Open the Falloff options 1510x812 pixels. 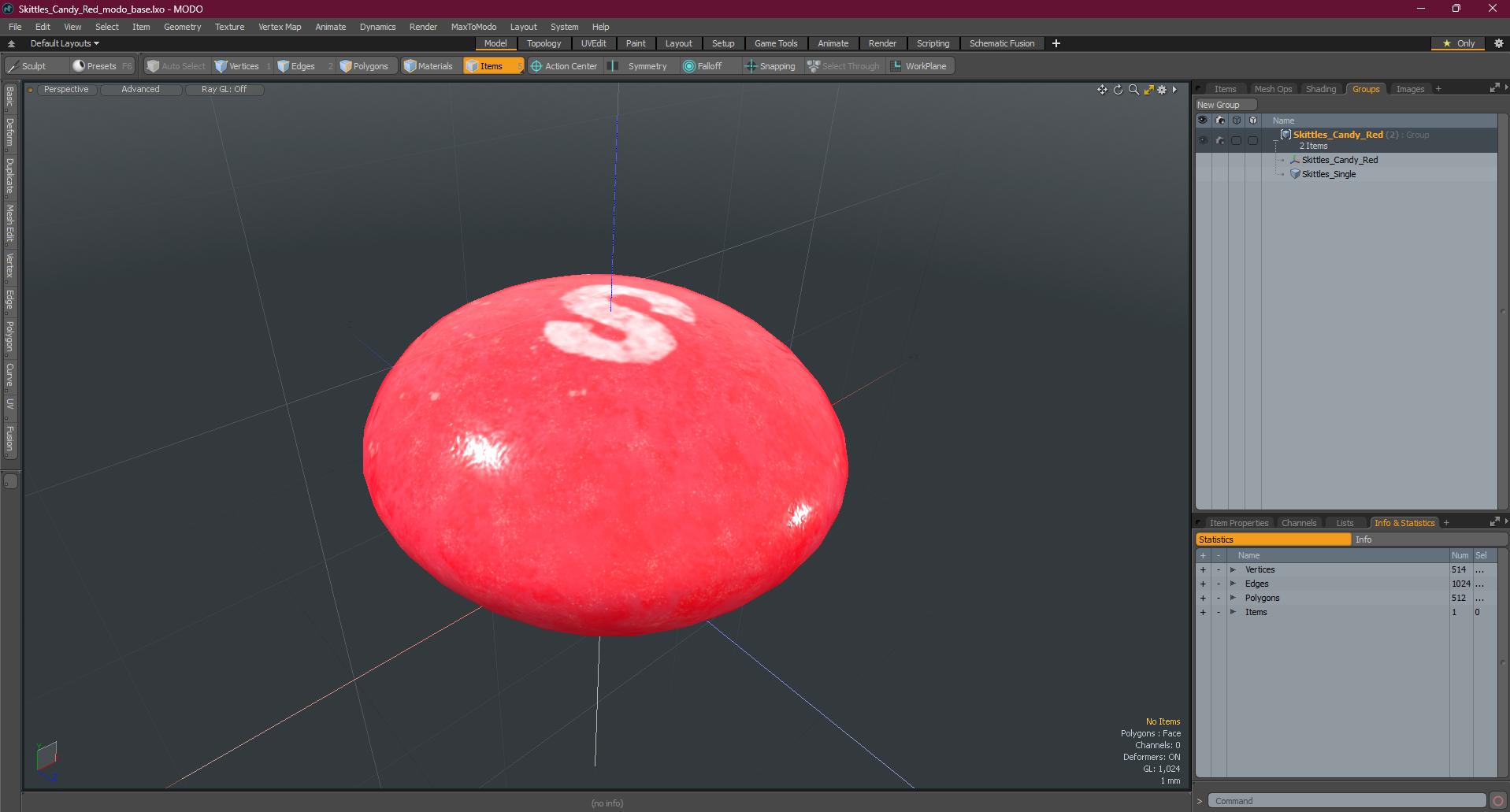[709, 66]
